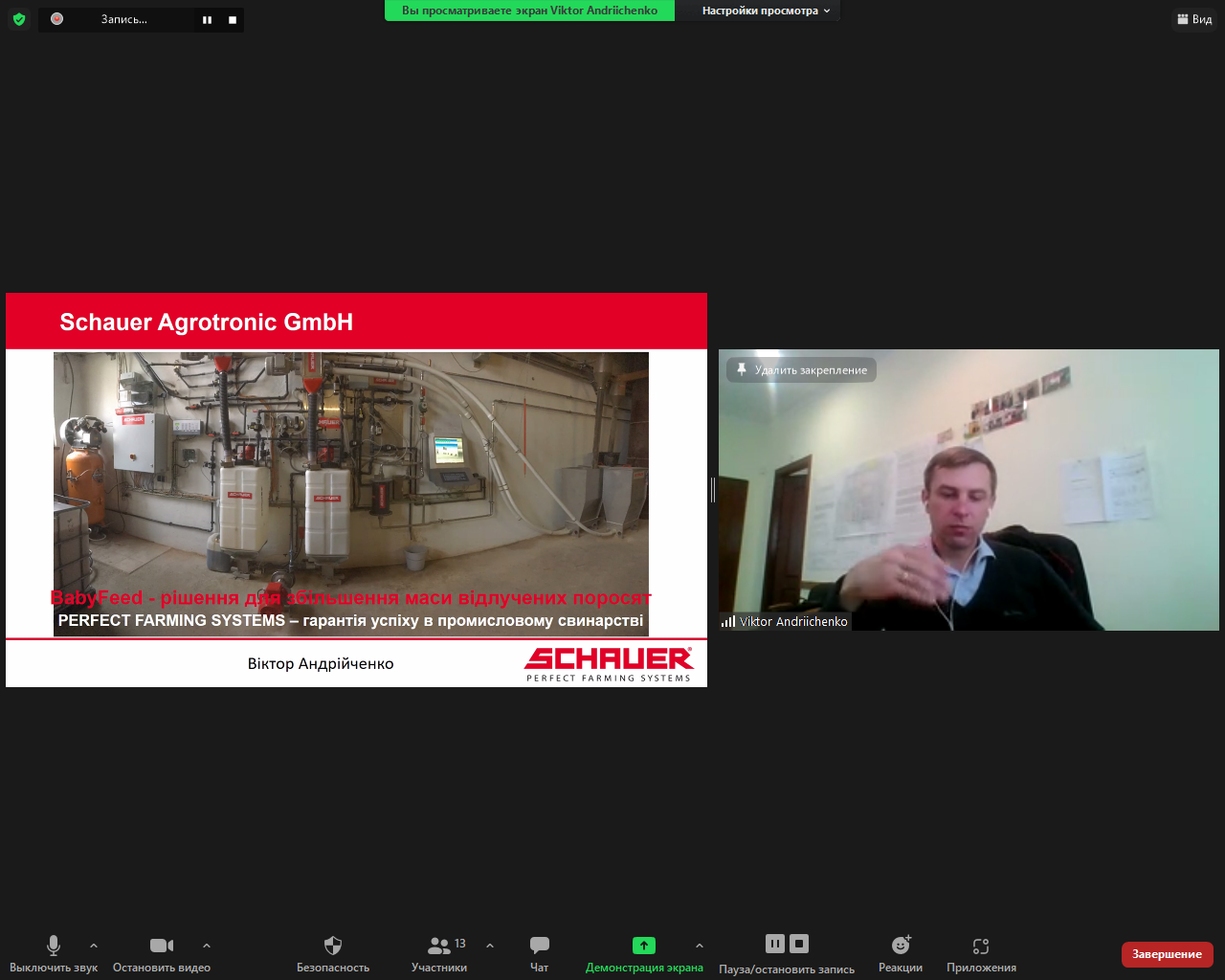1225x980 pixels.
Task: Stop recording in the top 'Запись...' bar
Action: [233, 19]
